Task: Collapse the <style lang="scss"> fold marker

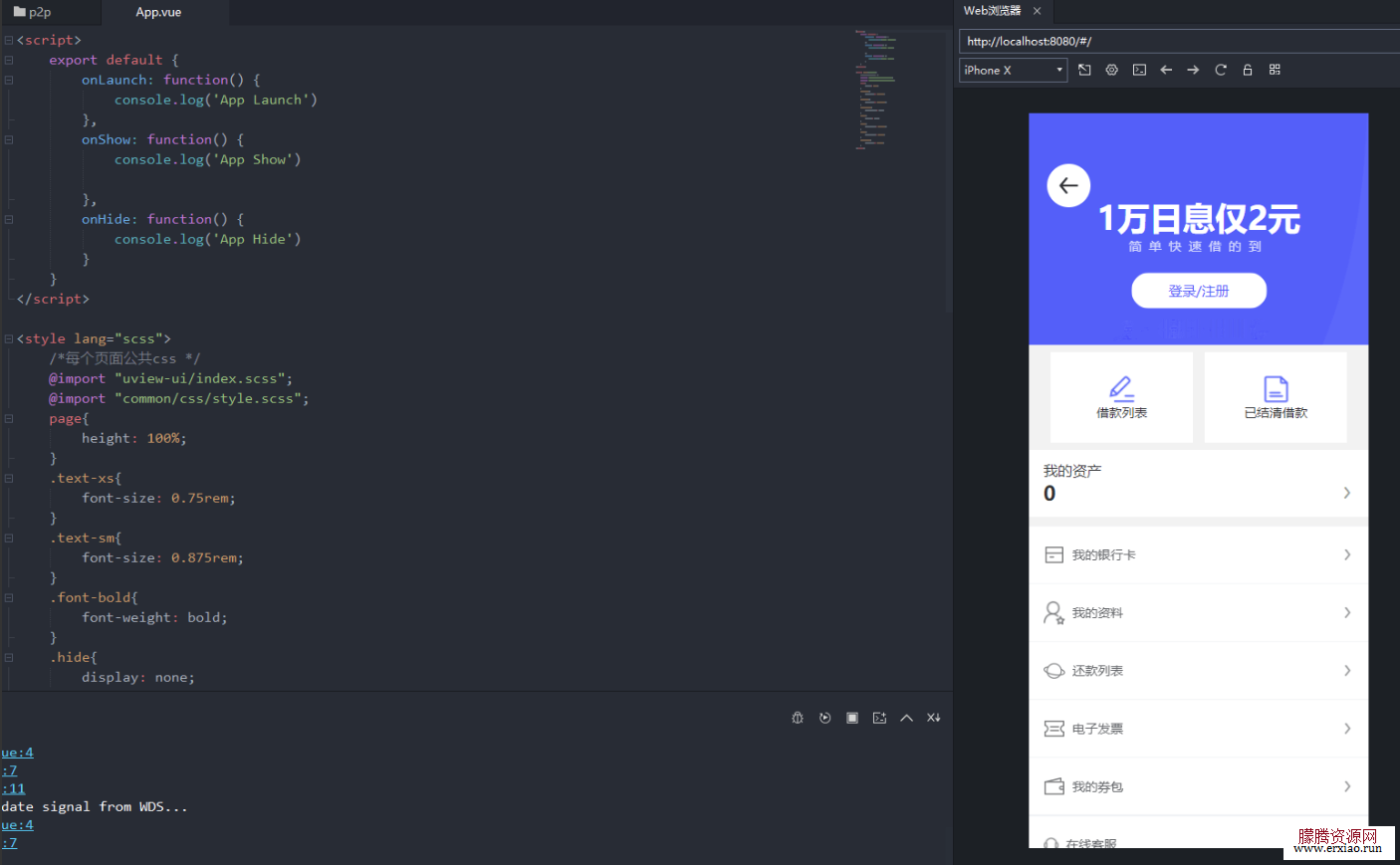Action: pyautogui.click(x=8, y=338)
